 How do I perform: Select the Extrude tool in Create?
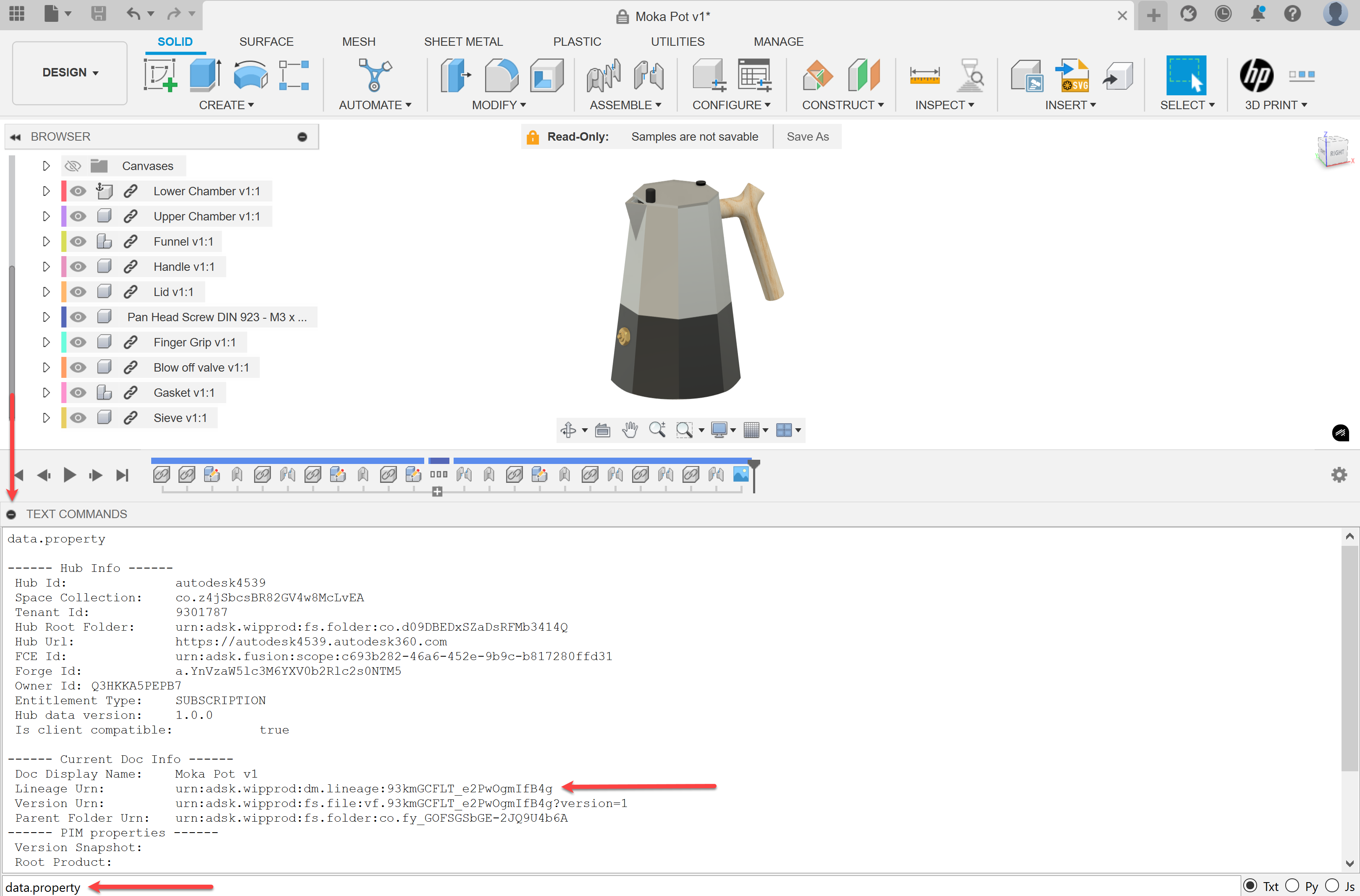[205, 75]
